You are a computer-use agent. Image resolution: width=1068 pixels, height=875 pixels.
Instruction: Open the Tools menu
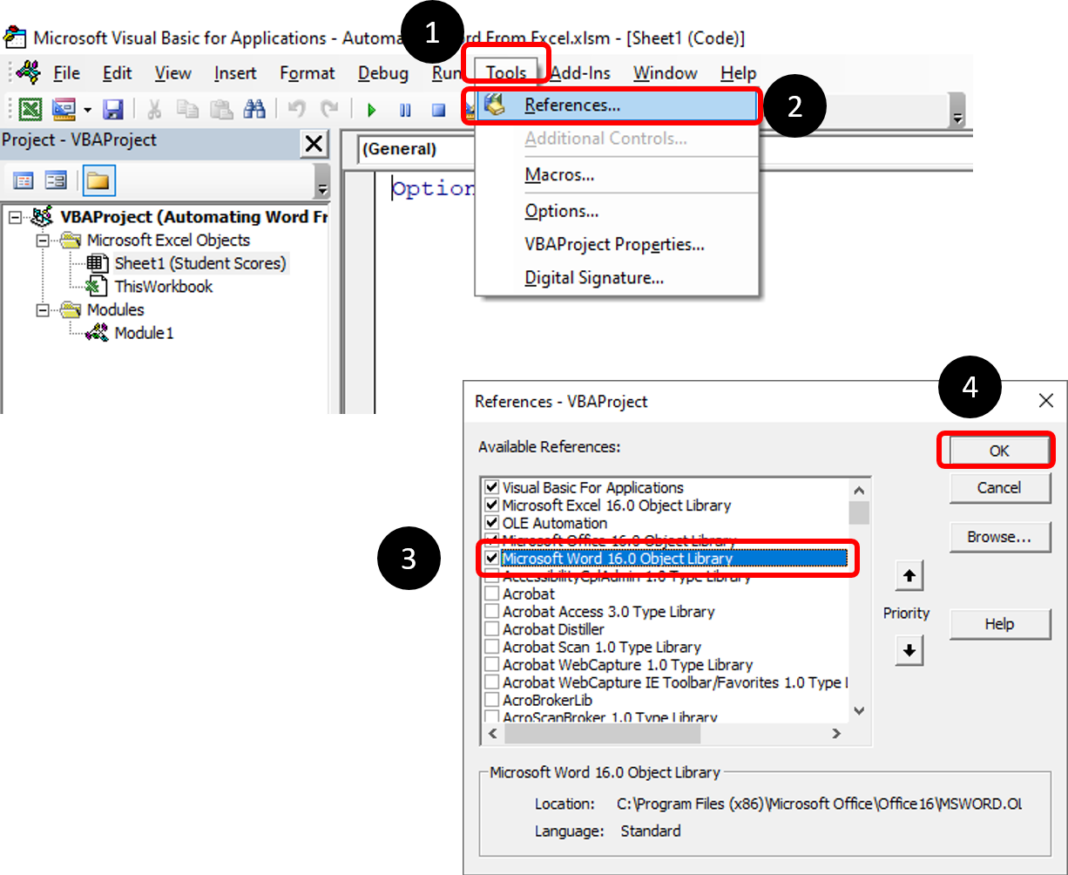coord(505,73)
